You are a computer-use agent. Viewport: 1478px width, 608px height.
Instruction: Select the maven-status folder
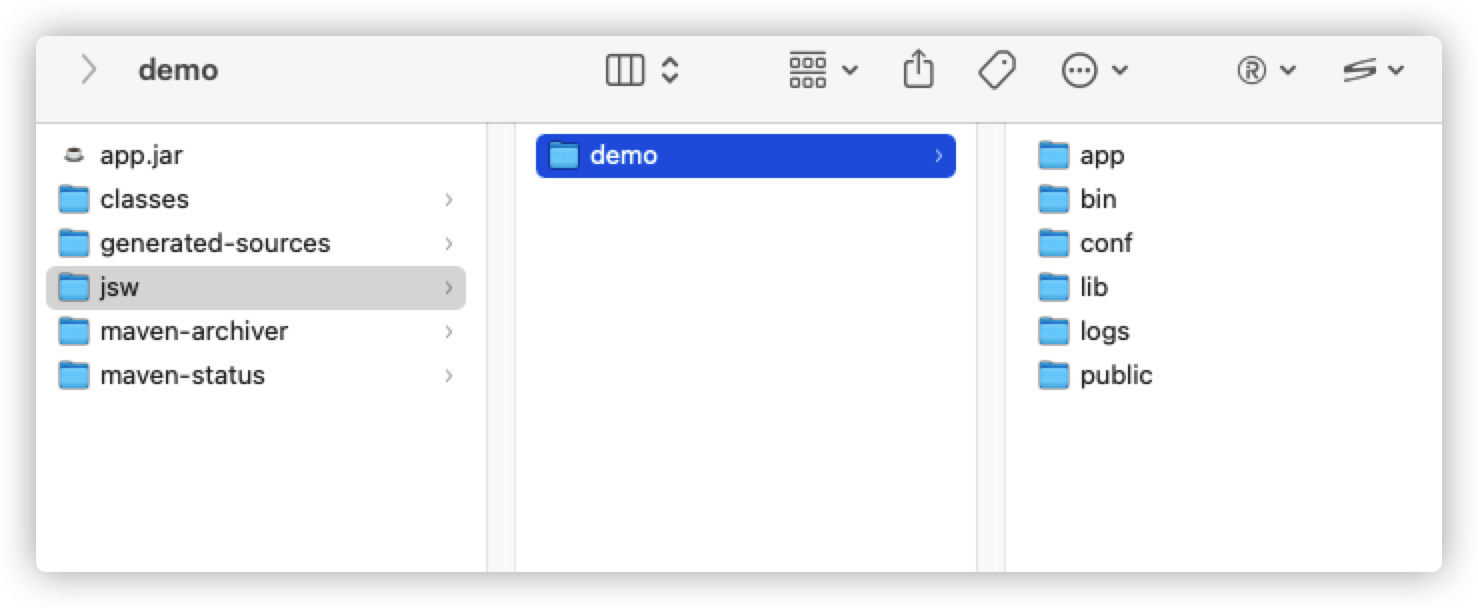point(182,376)
